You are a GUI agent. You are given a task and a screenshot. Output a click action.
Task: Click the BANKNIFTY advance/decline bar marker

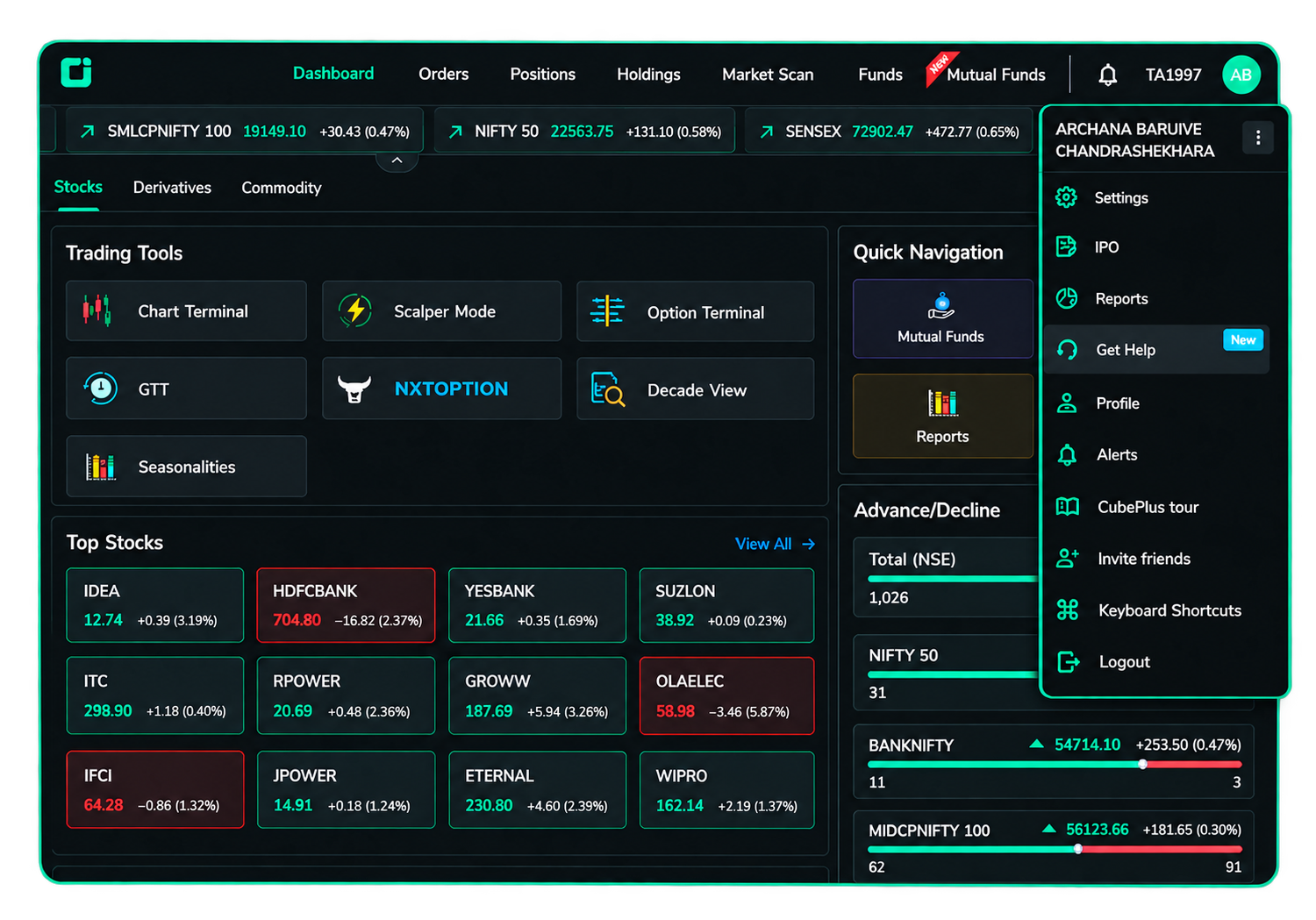coord(1142,764)
